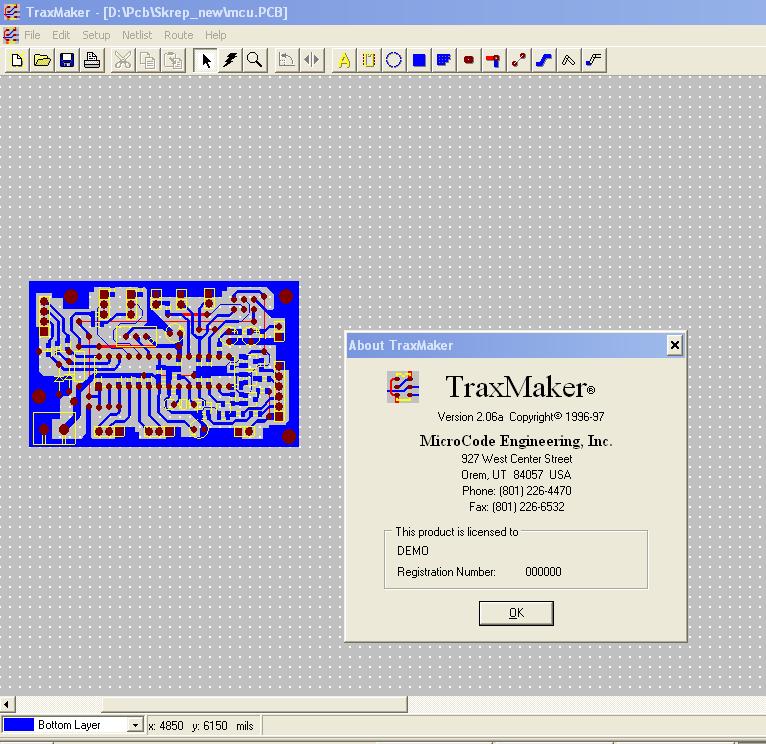The width and height of the screenshot is (766, 744).
Task: Select the Zoom magnifier tool
Action: [x=255, y=60]
